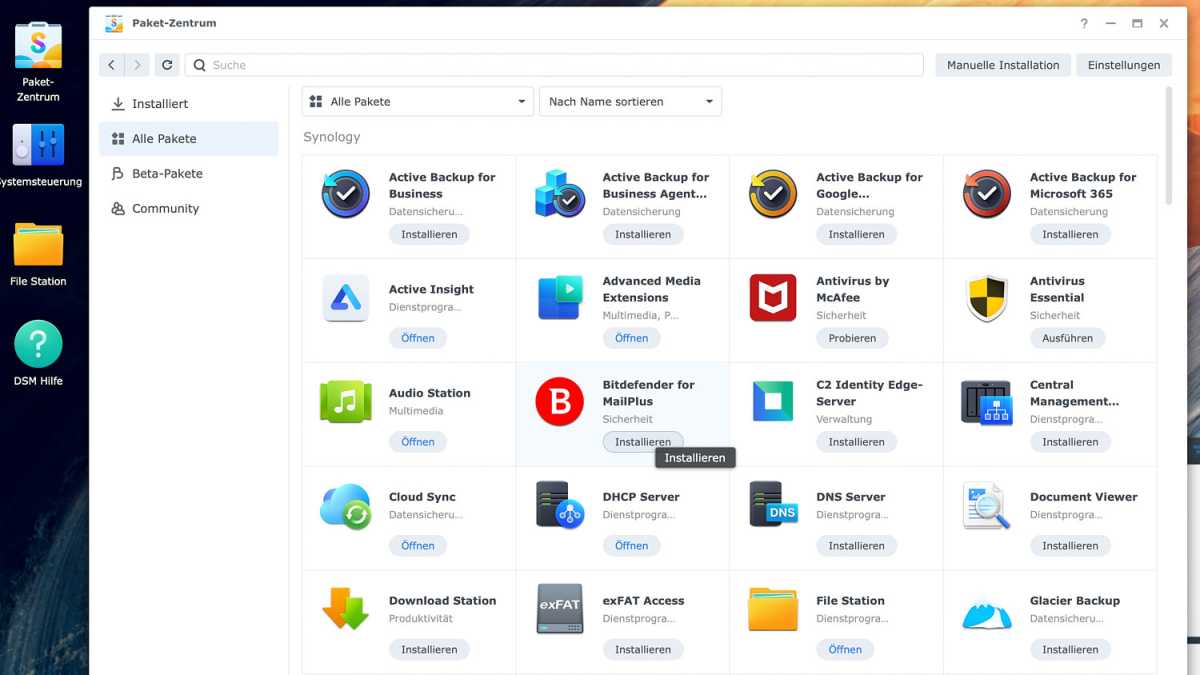This screenshot has width=1200, height=675.
Task: Click the Antivirus Essential shield icon
Action: [987, 298]
